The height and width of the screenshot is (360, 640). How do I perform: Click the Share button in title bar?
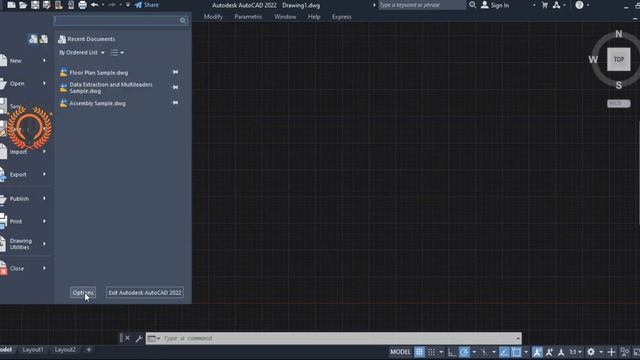(x=147, y=5)
